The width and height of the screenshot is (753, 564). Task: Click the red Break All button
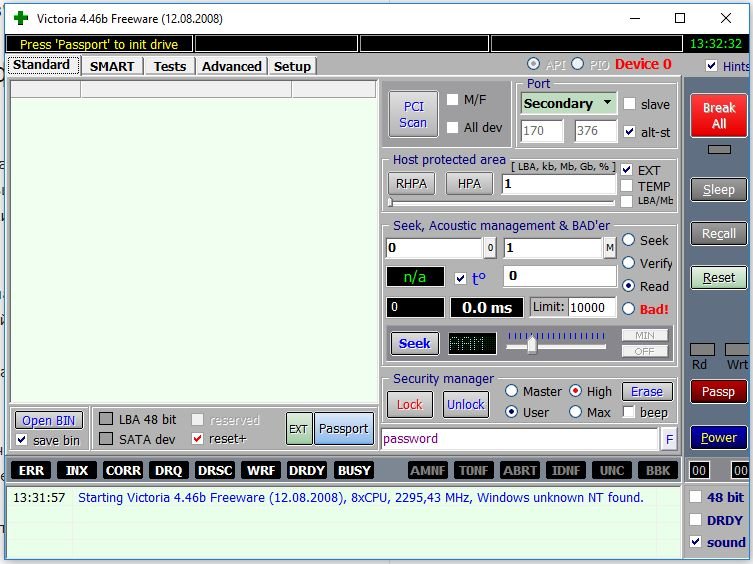click(719, 115)
